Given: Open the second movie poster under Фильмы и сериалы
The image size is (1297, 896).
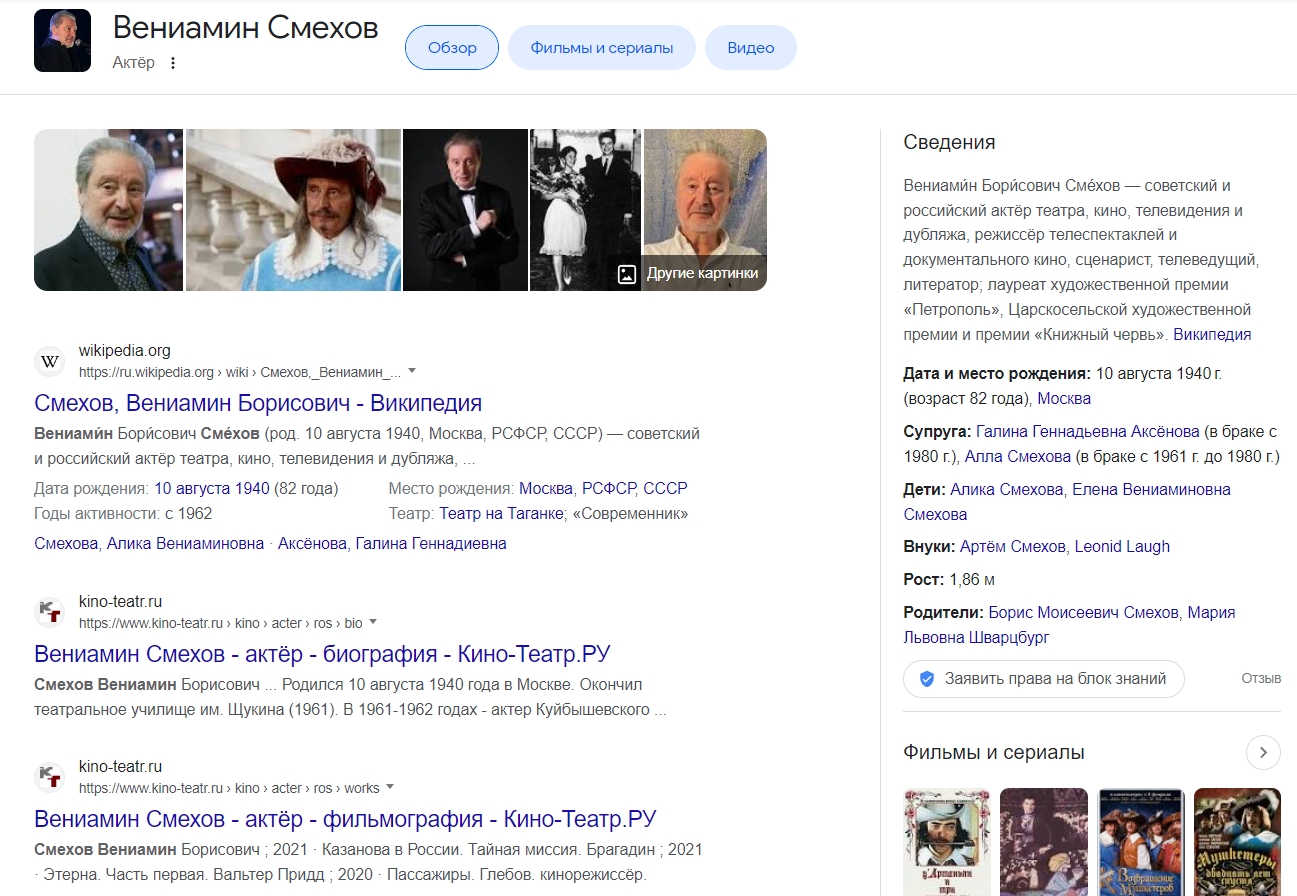Looking at the screenshot, I should tap(1043, 842).
